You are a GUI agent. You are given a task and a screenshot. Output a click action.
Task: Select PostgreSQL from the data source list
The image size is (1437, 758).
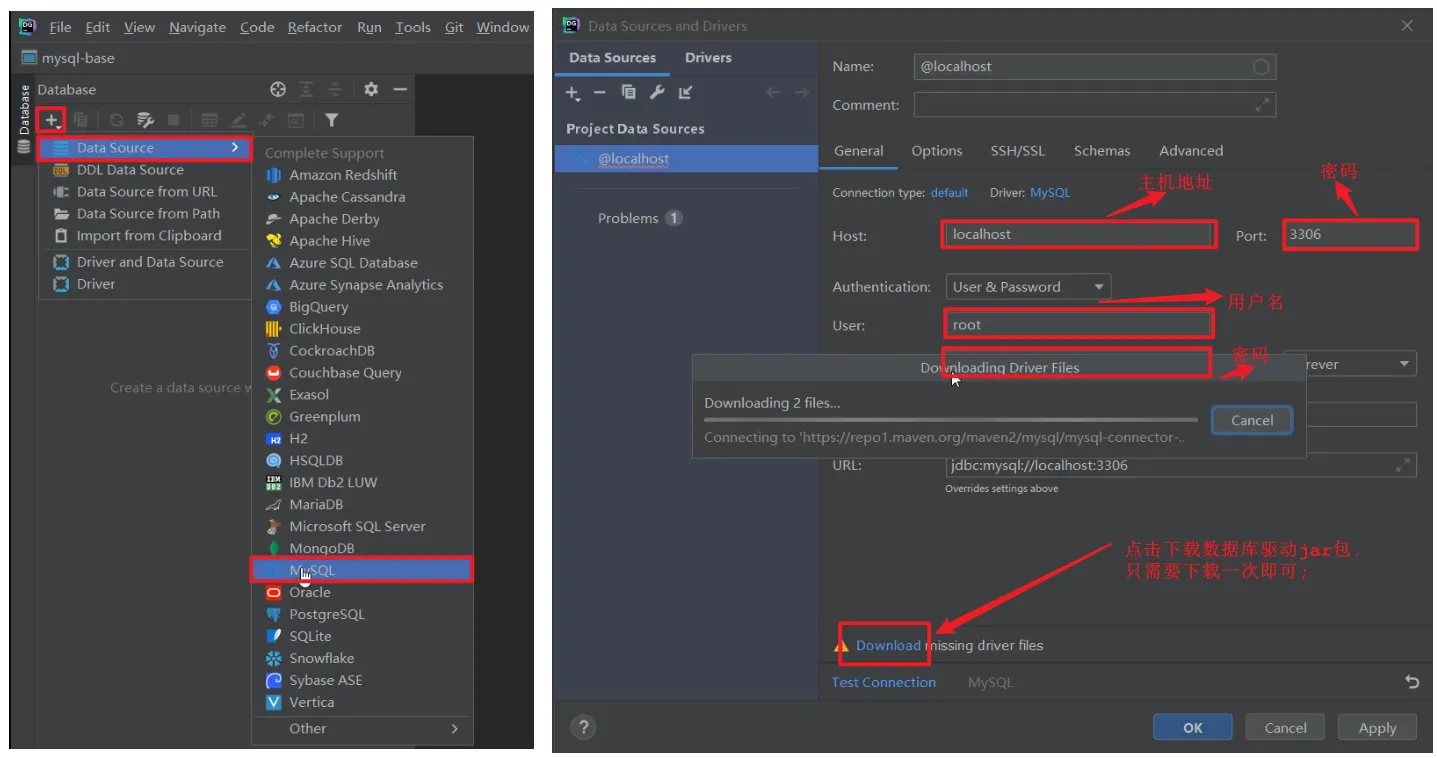tap(326, 614)
